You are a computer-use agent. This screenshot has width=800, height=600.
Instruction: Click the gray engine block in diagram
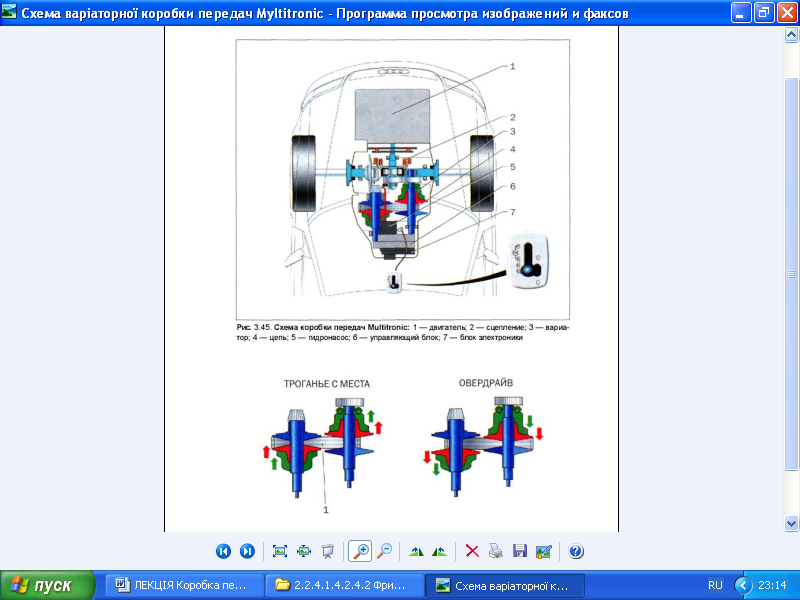tap(392, 116)
